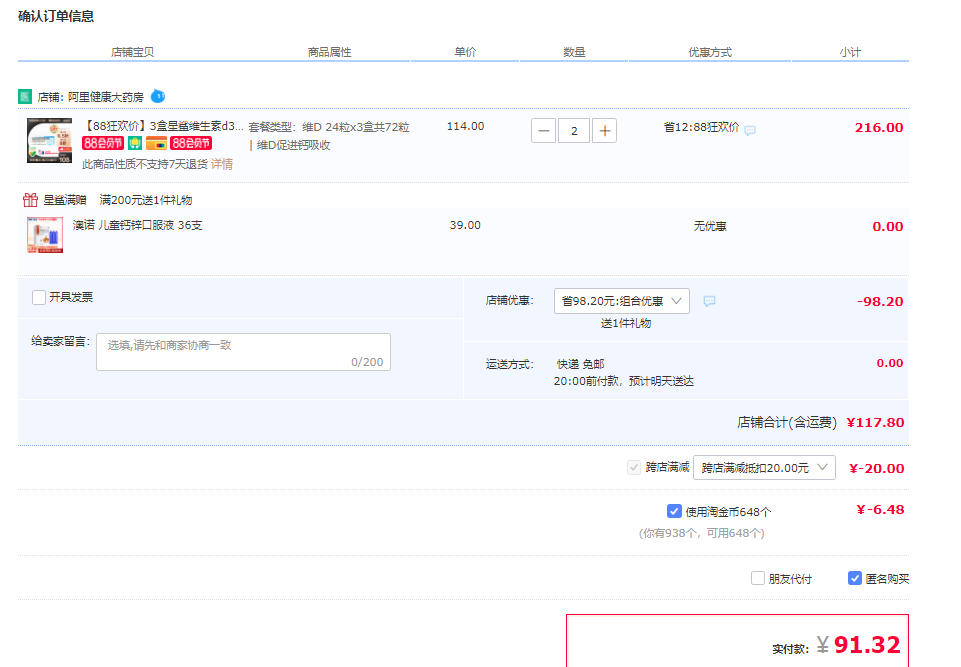The image size is (961, 667).
Task: Open product title 【88狂欢价】3盒星鲨维生素d3
Action: point(162,126)
